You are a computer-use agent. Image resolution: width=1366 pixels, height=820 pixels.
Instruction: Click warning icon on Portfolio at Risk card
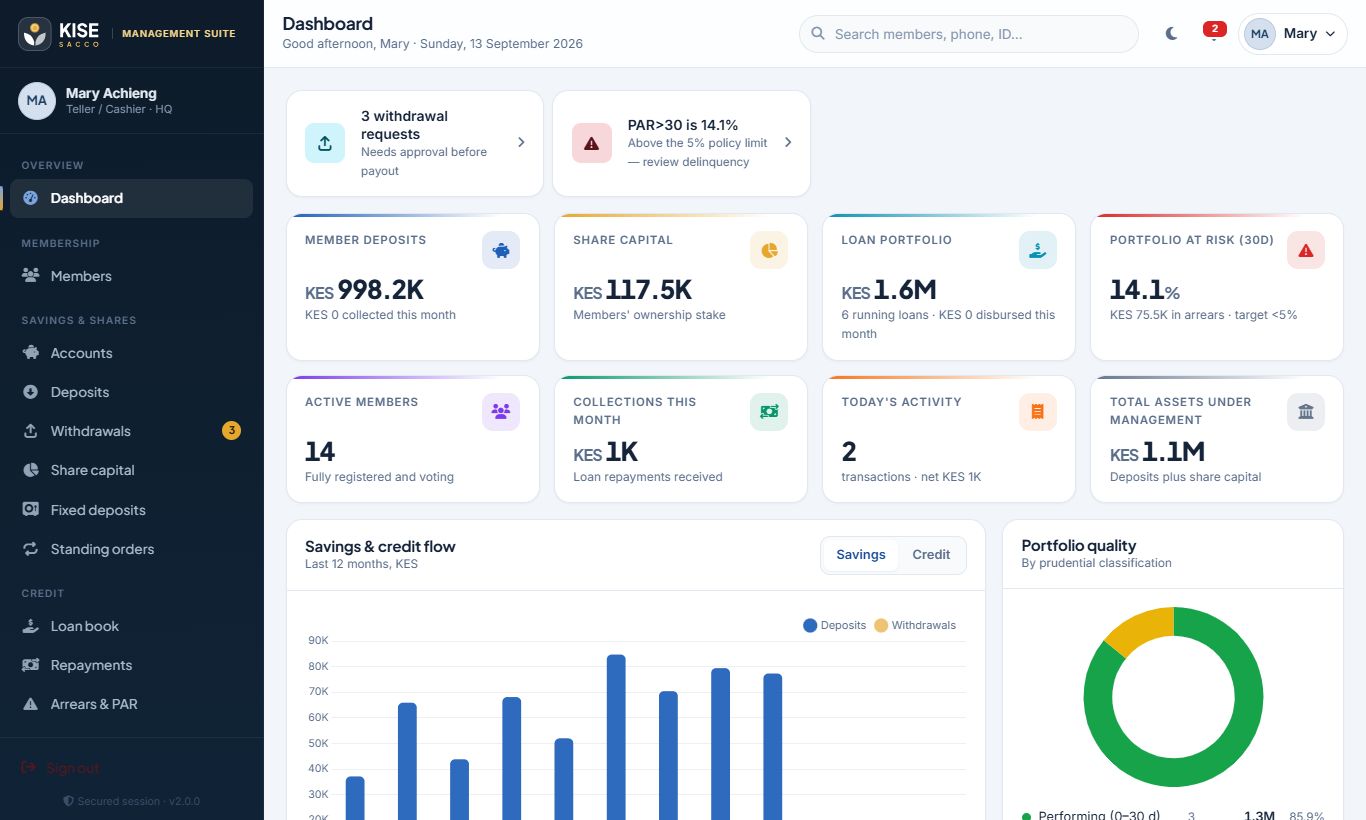click(x=1306, y=250)
